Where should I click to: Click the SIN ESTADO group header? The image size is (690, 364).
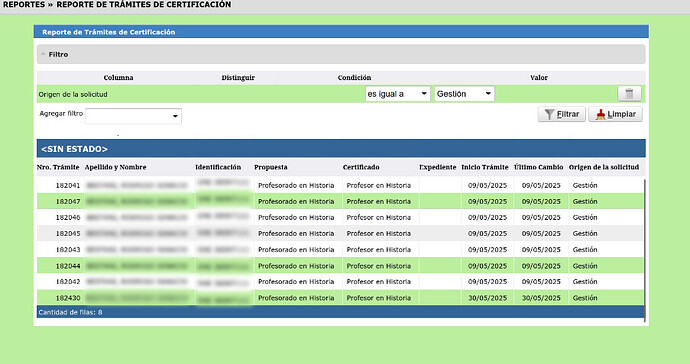click(341, 149)
